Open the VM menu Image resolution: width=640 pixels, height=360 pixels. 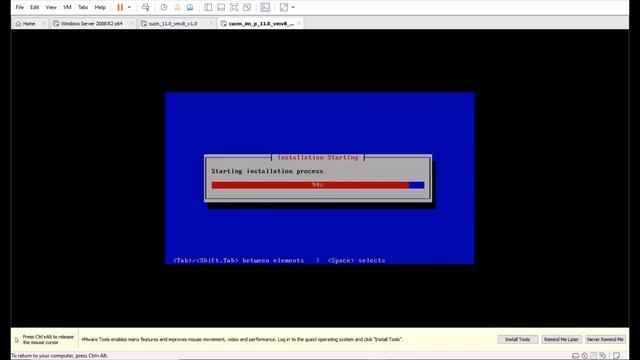67,7
